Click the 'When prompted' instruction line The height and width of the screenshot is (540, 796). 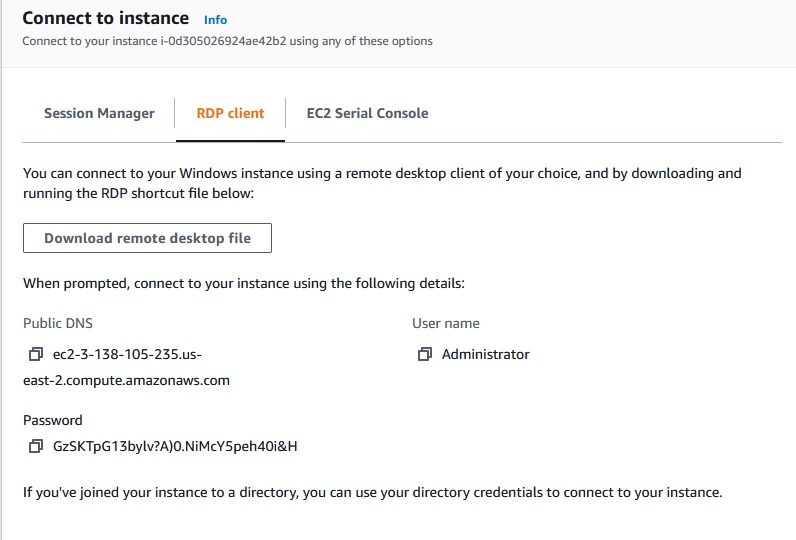point(243,283)
